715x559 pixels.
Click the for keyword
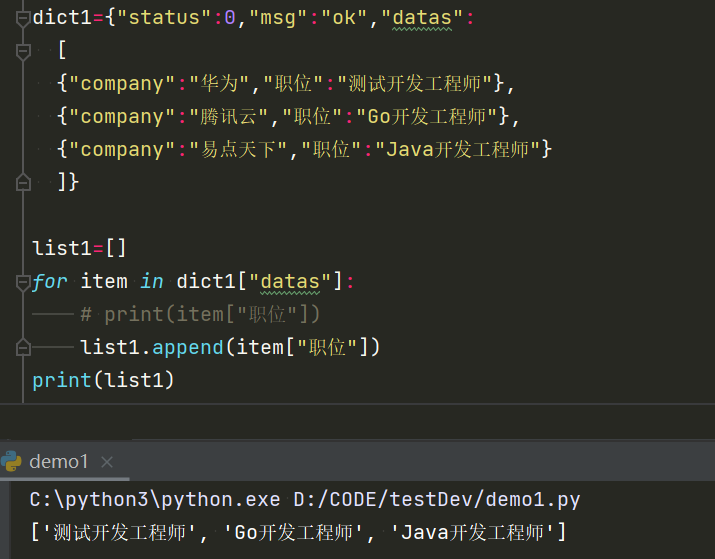50,282
